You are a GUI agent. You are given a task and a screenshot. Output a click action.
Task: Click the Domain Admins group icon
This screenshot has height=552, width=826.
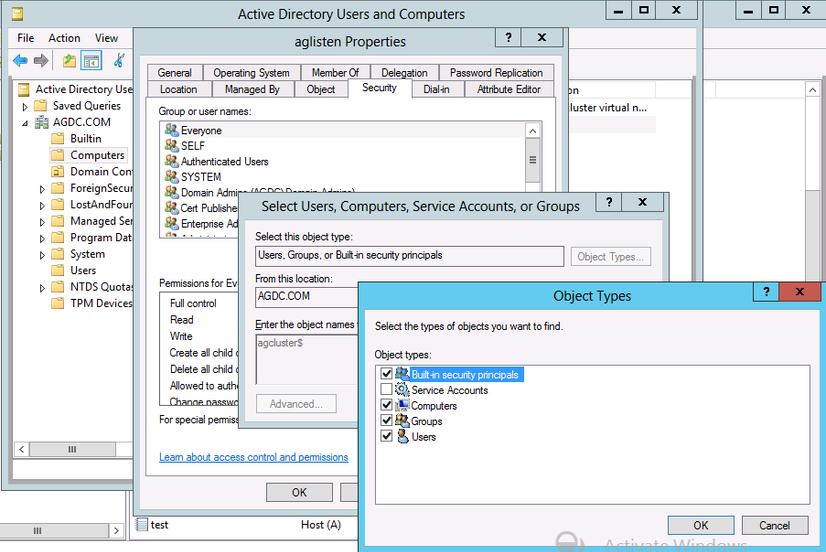[172, 192]
